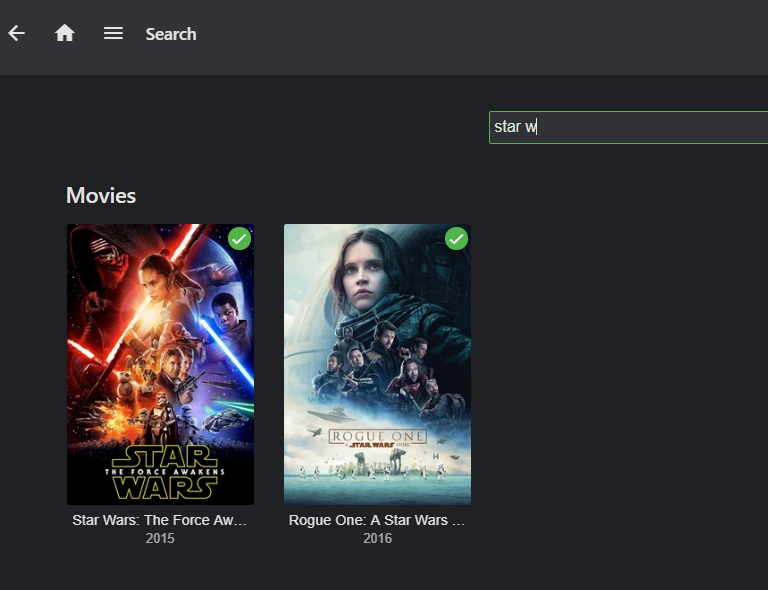This screenshot has height=590, width=768.
Task: Click the Movies section heading
Action: coord(101,196)
